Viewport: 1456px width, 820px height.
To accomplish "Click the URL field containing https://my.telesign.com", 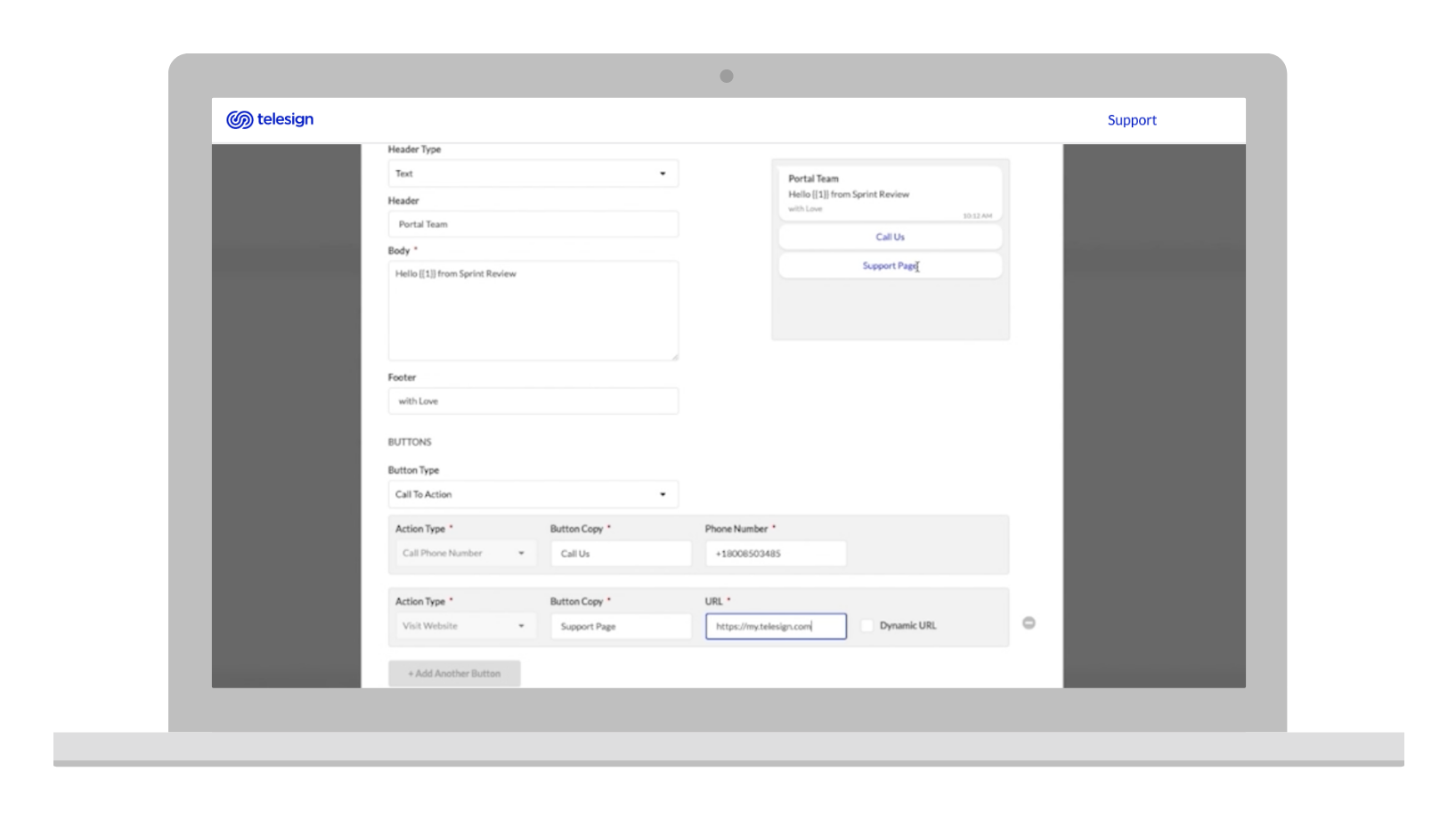I will pyautogui.click(x=774, y=626).
